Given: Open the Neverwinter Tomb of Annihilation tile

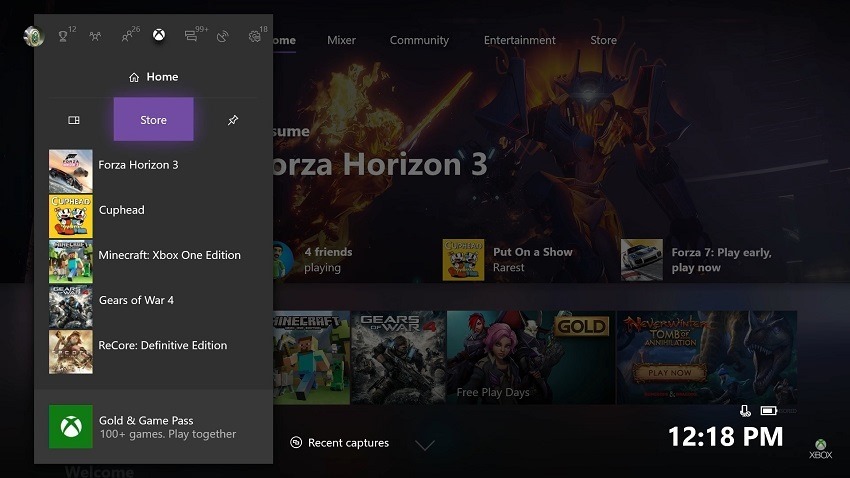Looking at the screenshot, I should click(706, 357).
